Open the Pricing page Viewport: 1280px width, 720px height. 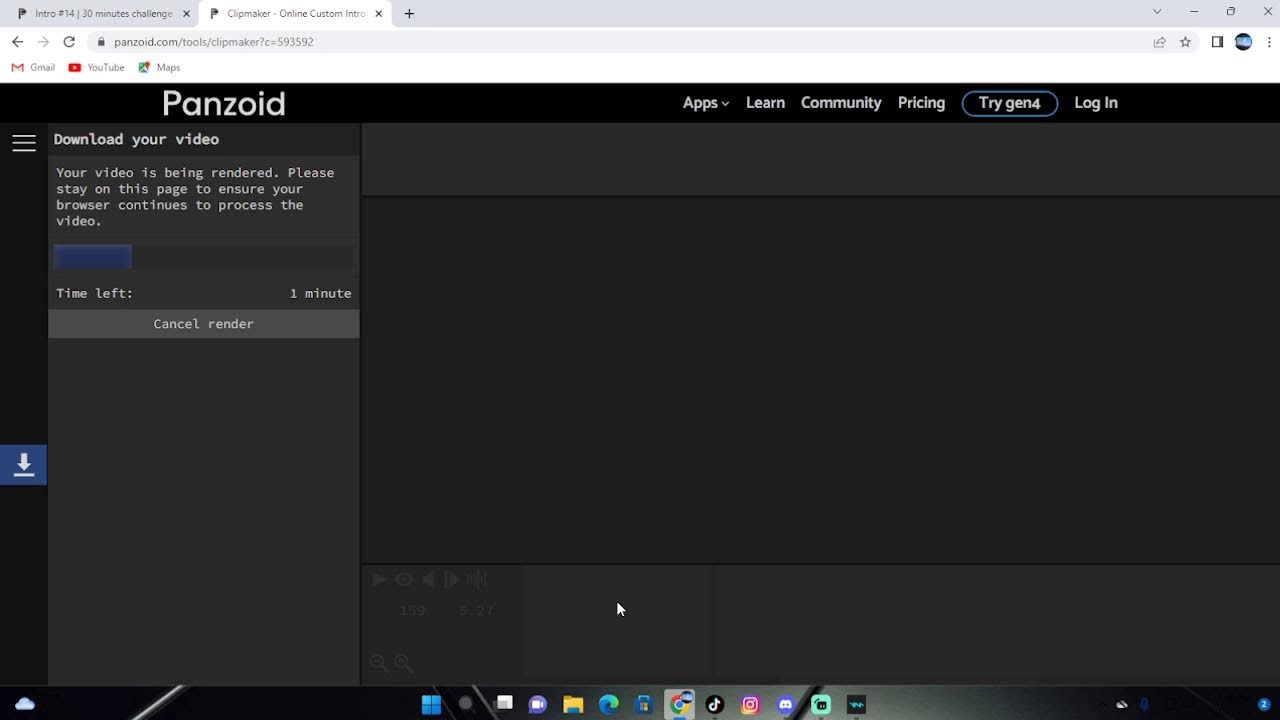(x=921, y=103)
